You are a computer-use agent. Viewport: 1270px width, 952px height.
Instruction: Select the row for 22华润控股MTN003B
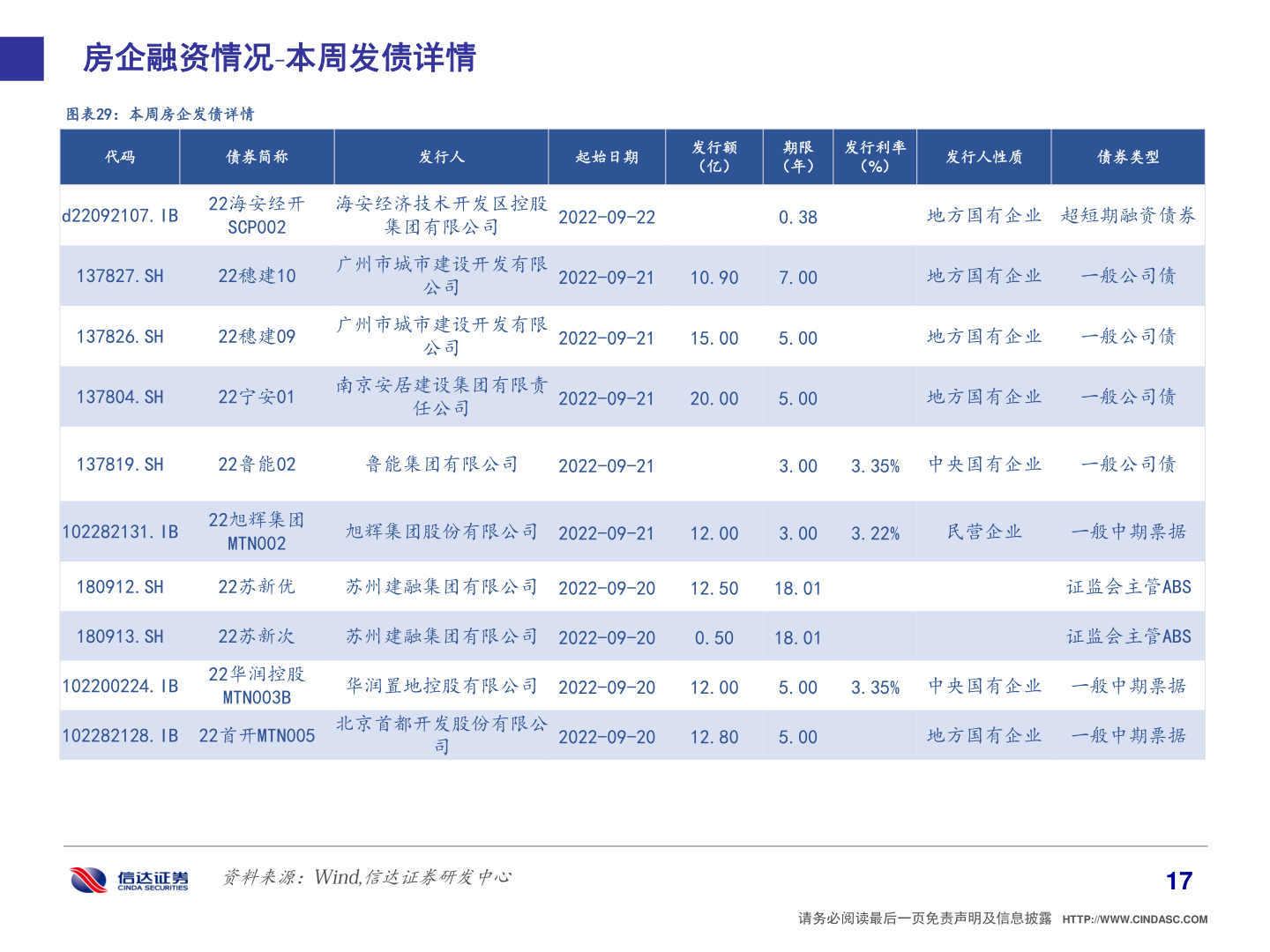pyautogui.click(x=617, y=687)
